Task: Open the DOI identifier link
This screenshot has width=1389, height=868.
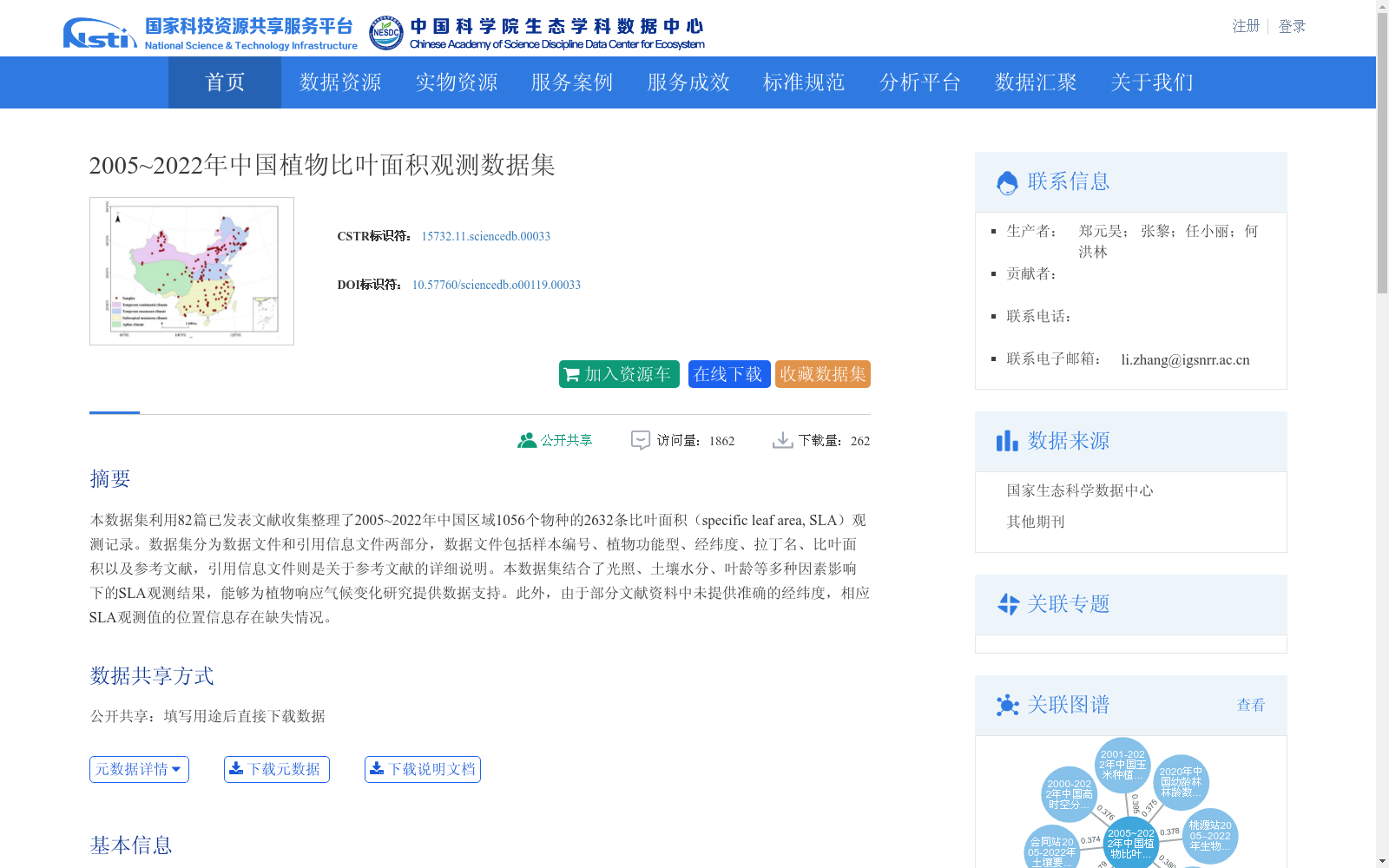Action: (497, 285)
